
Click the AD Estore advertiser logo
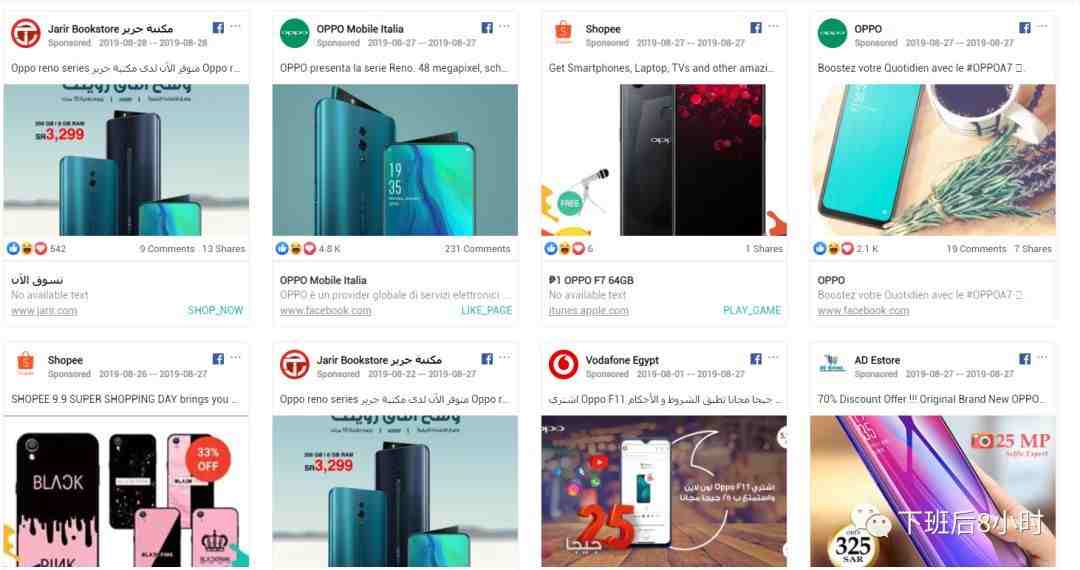pos(831,363)
